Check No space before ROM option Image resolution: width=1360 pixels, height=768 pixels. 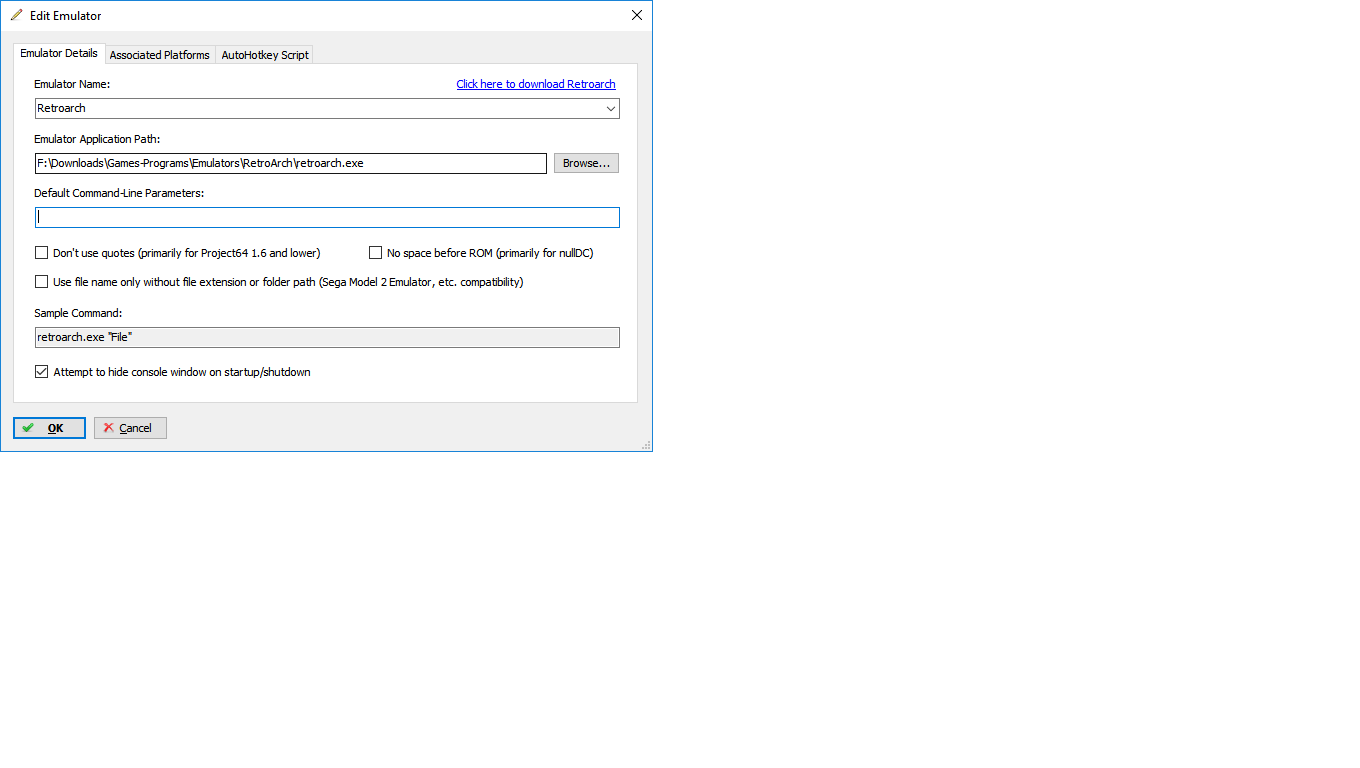point(376,253)
